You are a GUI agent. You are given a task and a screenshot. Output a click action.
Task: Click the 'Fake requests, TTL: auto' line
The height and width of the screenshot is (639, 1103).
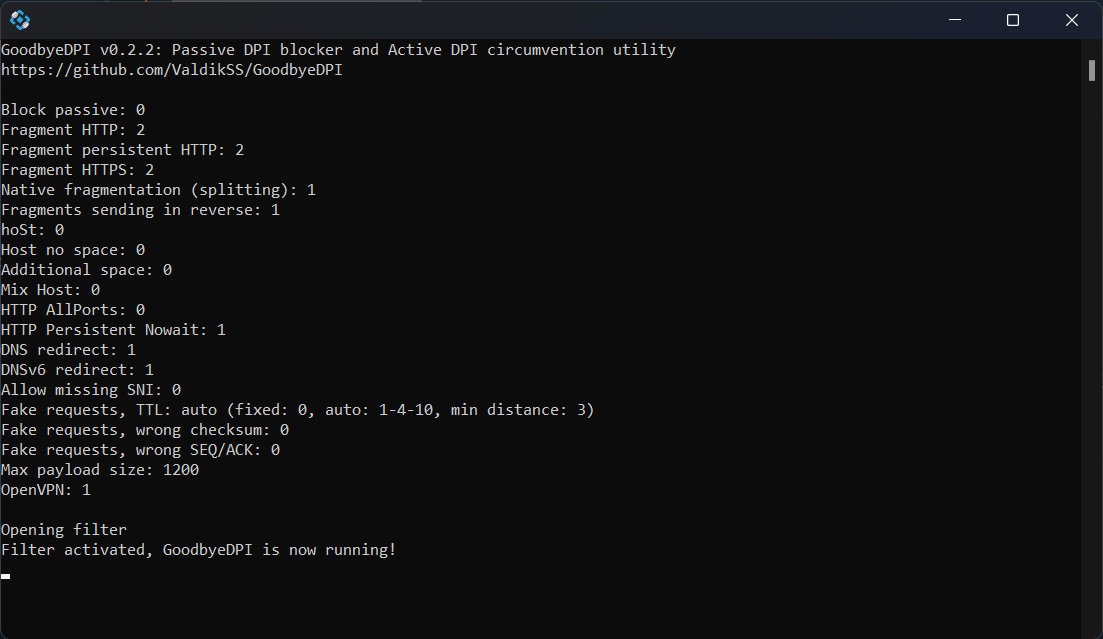tap(298, 410)
